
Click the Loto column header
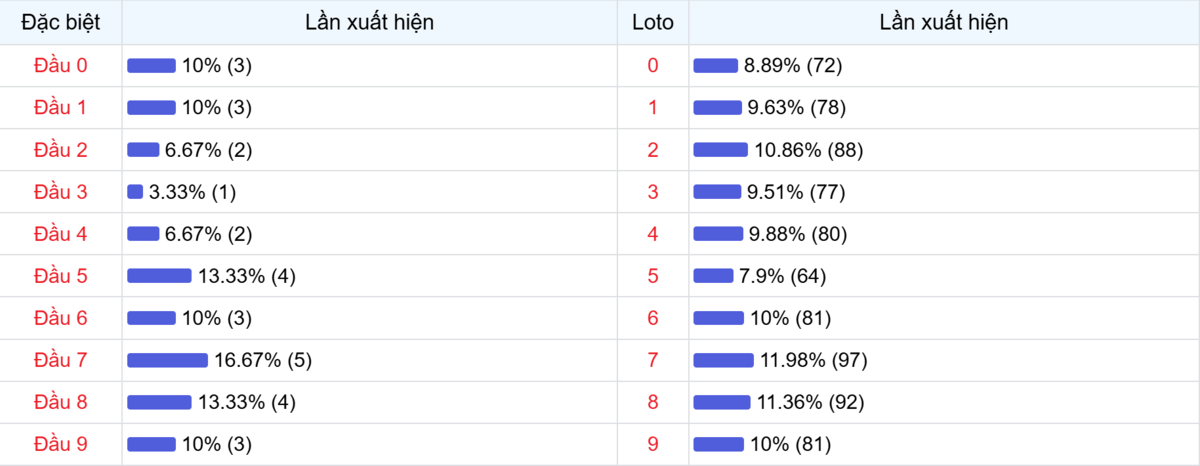pyautogui.click(x=653, y=22)
